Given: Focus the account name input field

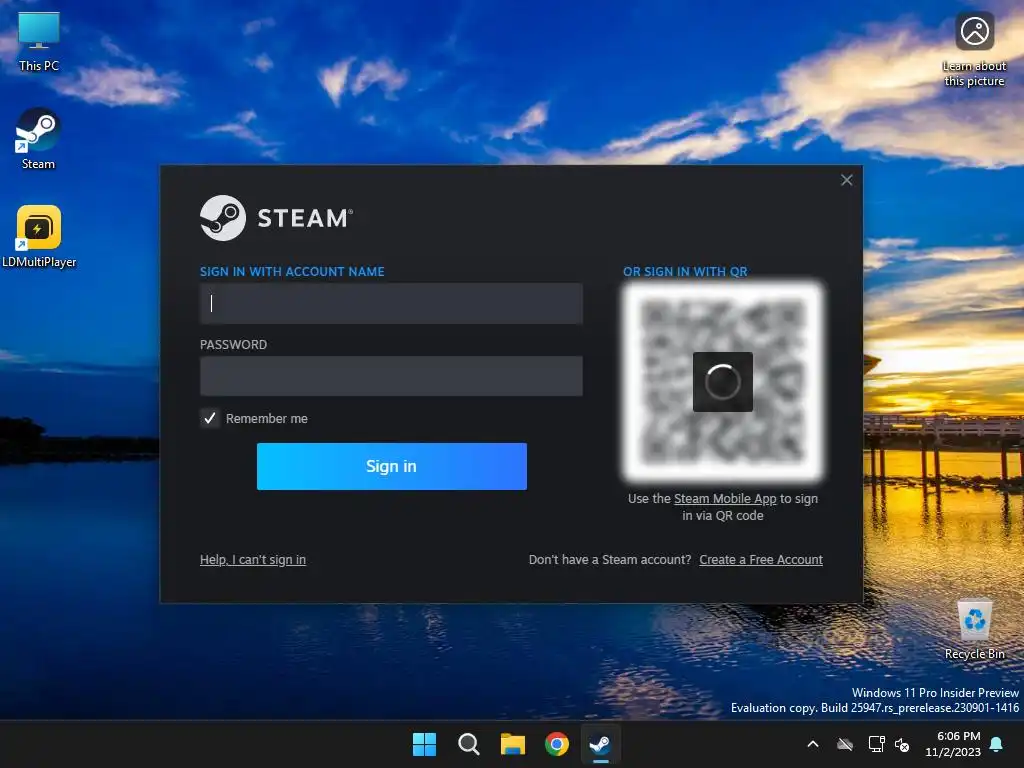Looking at the screenshot, I should point(391,303).
